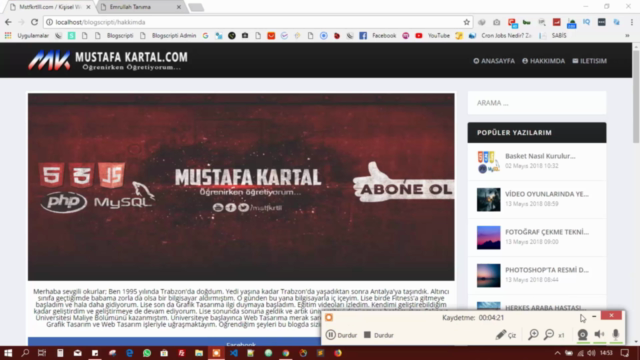Image resolution: width=640 pixels, height=360 pixels.
Task: Bookmark this page with the star icon
Action: [467, 22]
